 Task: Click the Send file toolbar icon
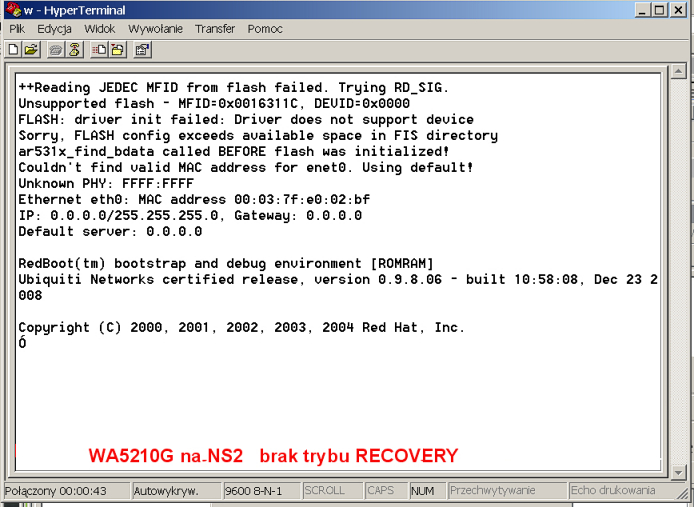(98, 50)
